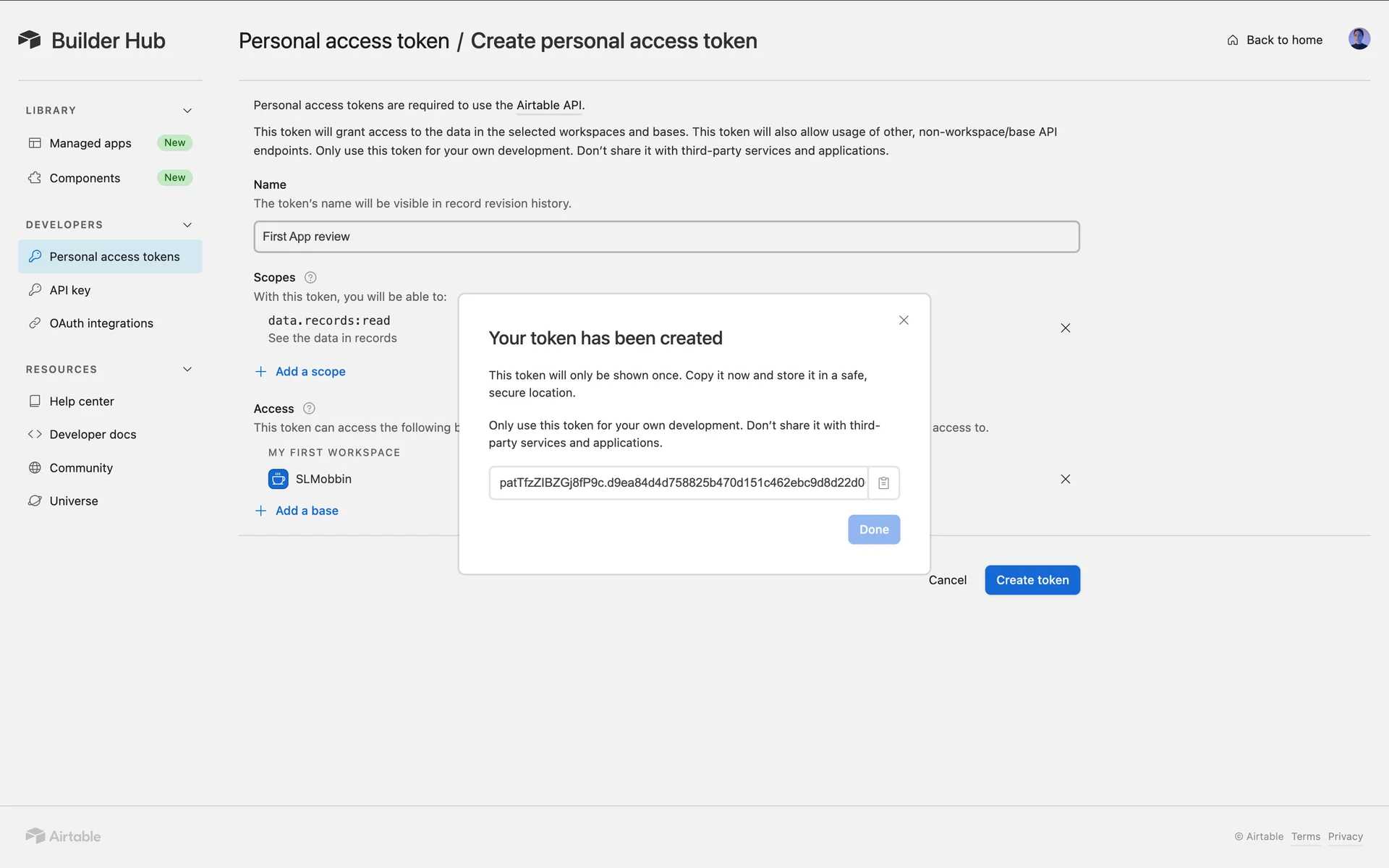Close the token created dialog

point(904,320)
